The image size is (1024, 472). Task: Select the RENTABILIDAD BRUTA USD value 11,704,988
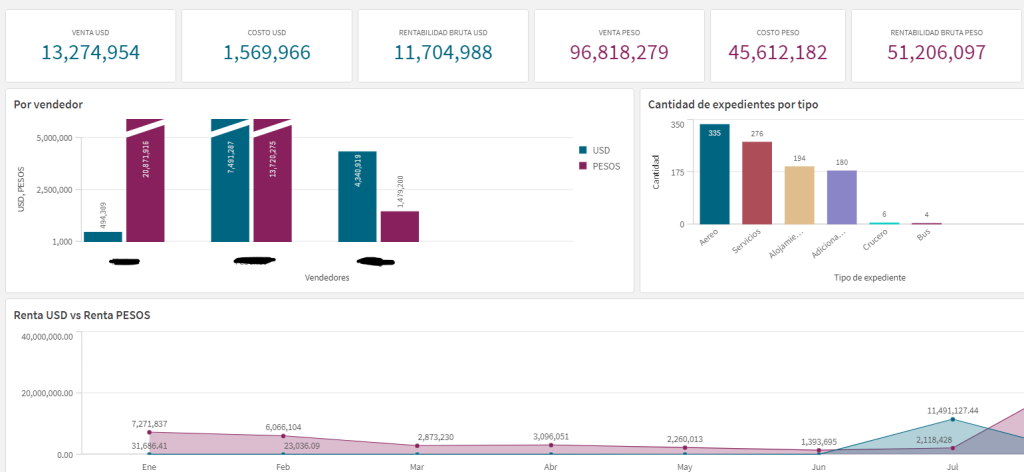click(443, 52)
